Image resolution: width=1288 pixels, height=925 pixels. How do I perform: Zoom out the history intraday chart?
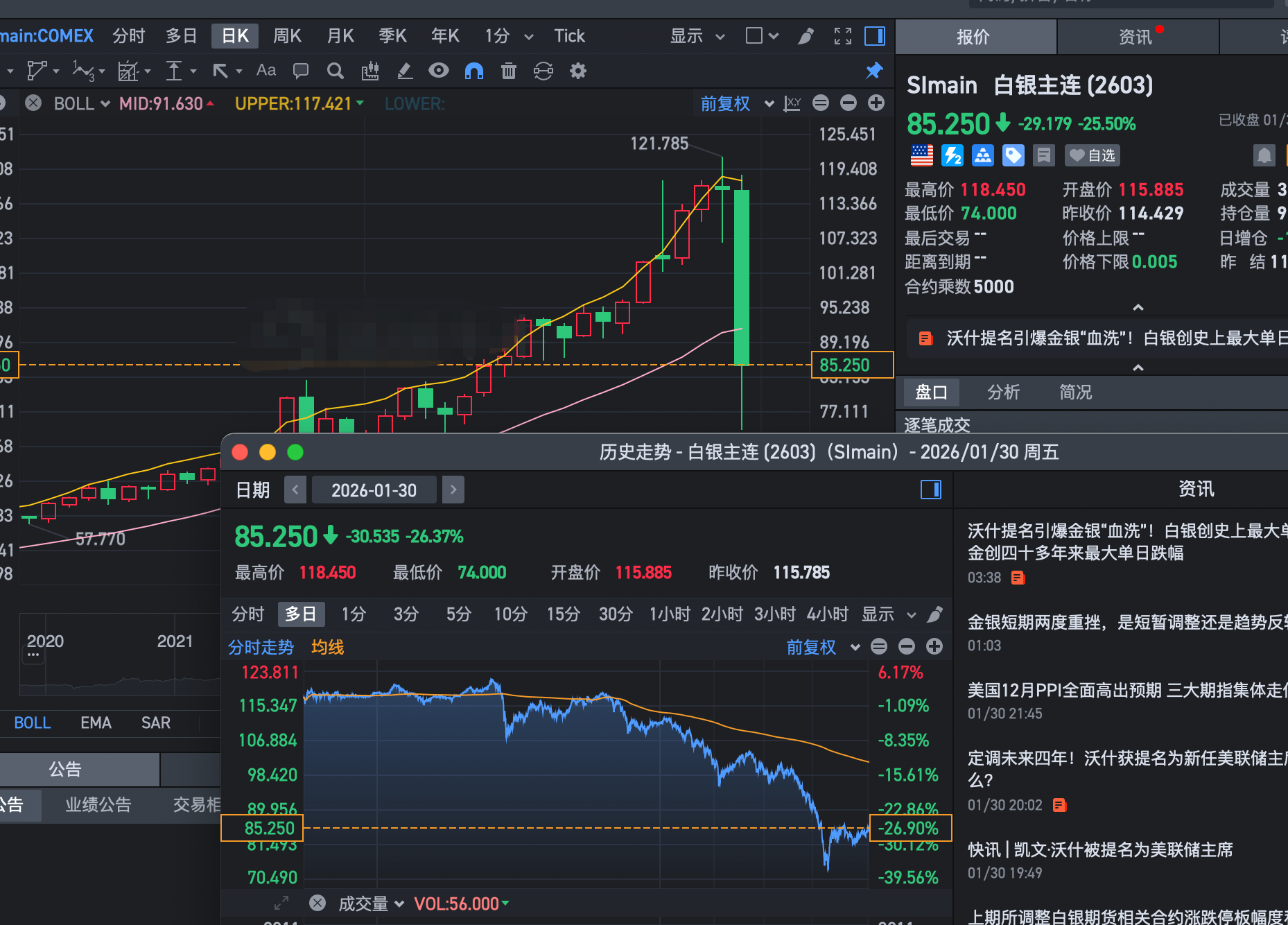[907, 647]
